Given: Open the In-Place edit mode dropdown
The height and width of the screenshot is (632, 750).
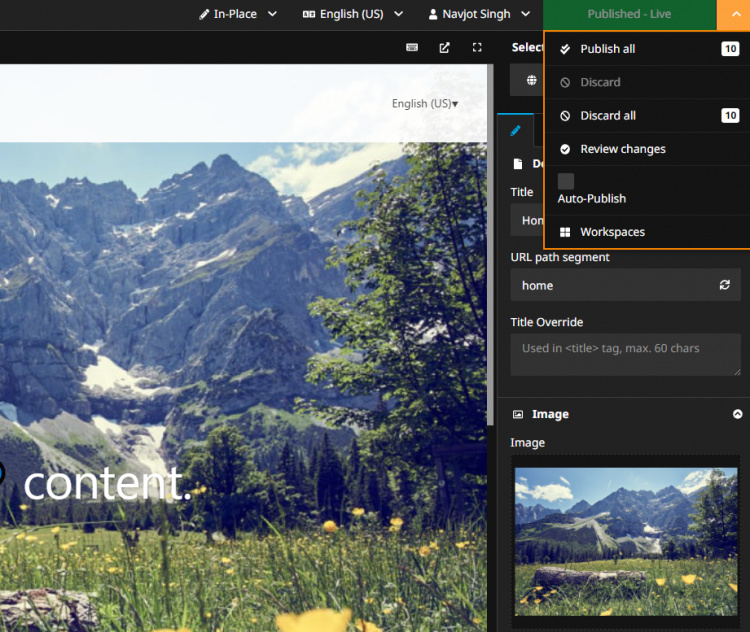Looking at the screenshot, I should [236, 14].
